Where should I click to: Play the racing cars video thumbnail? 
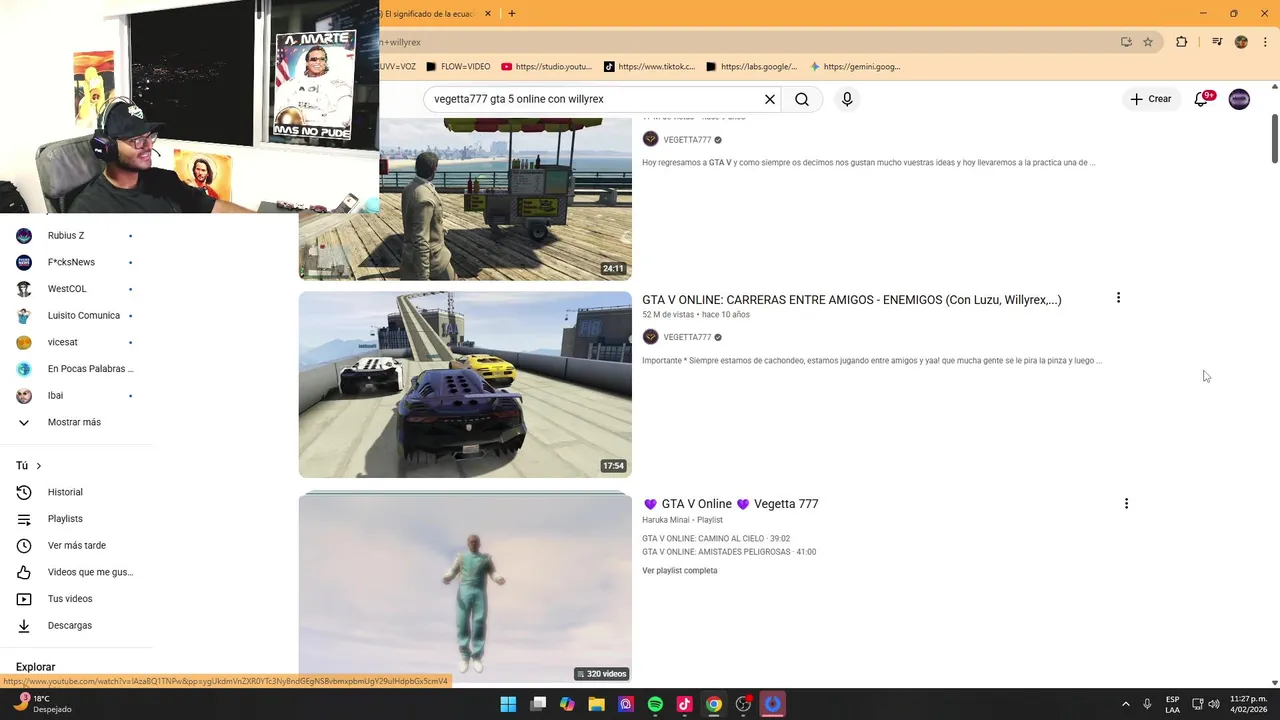point(465,384)
